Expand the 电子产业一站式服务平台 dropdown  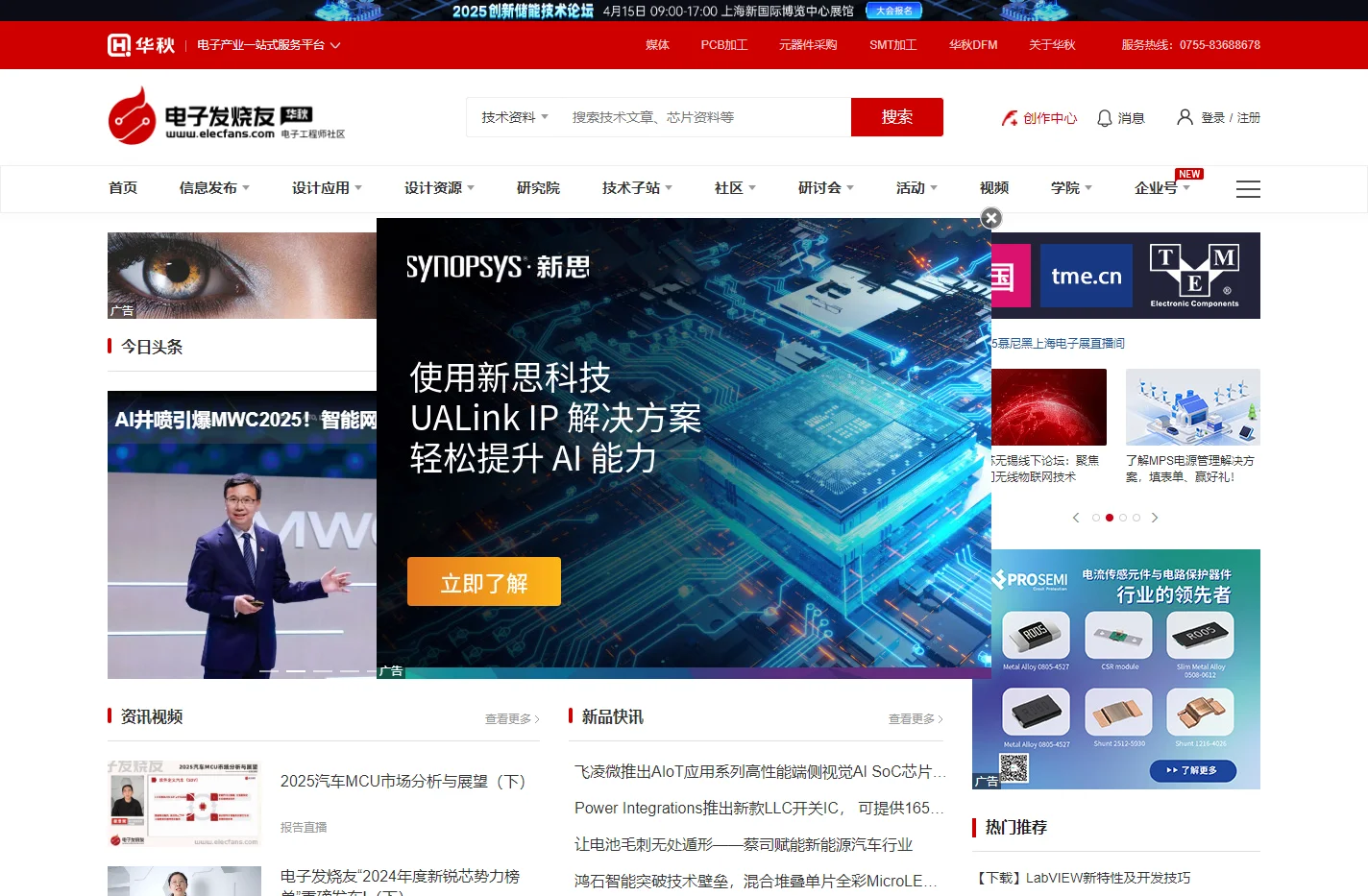tap(269, 45)
